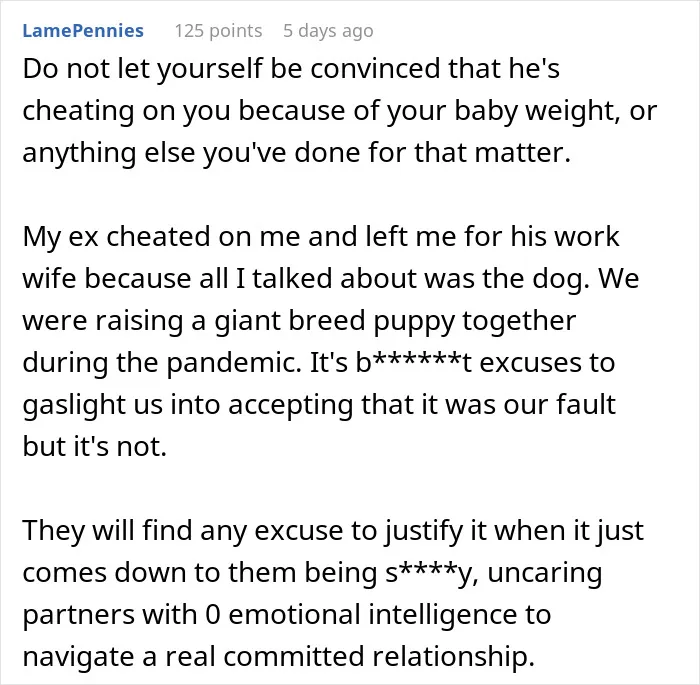700x685 pixels.
Task: Click the word "pandemic" in the comment
Action: coord(234,363)
